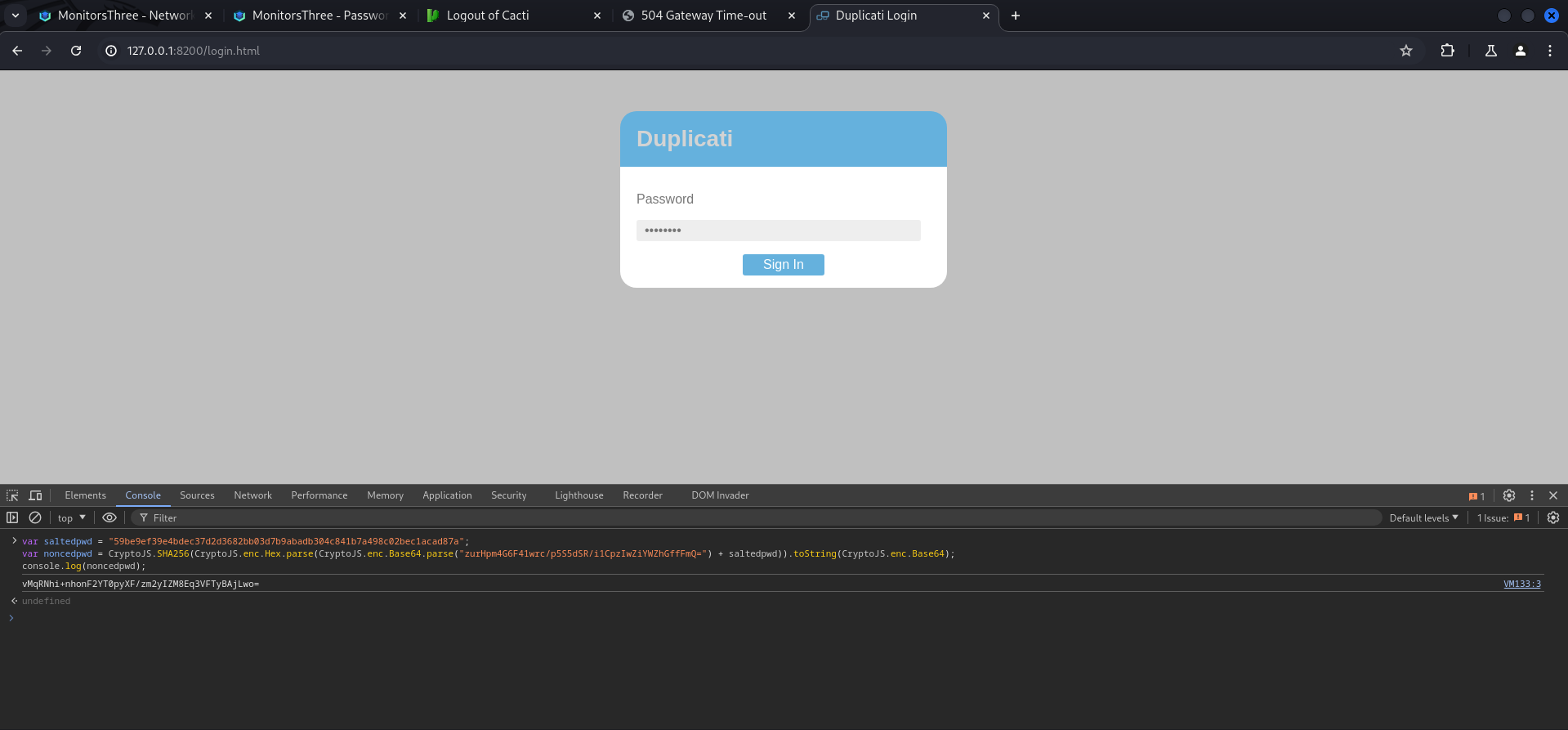Clear the console with the clear icon
Viewport: 1568px width, 730px height.
click(x=35, y=517)
